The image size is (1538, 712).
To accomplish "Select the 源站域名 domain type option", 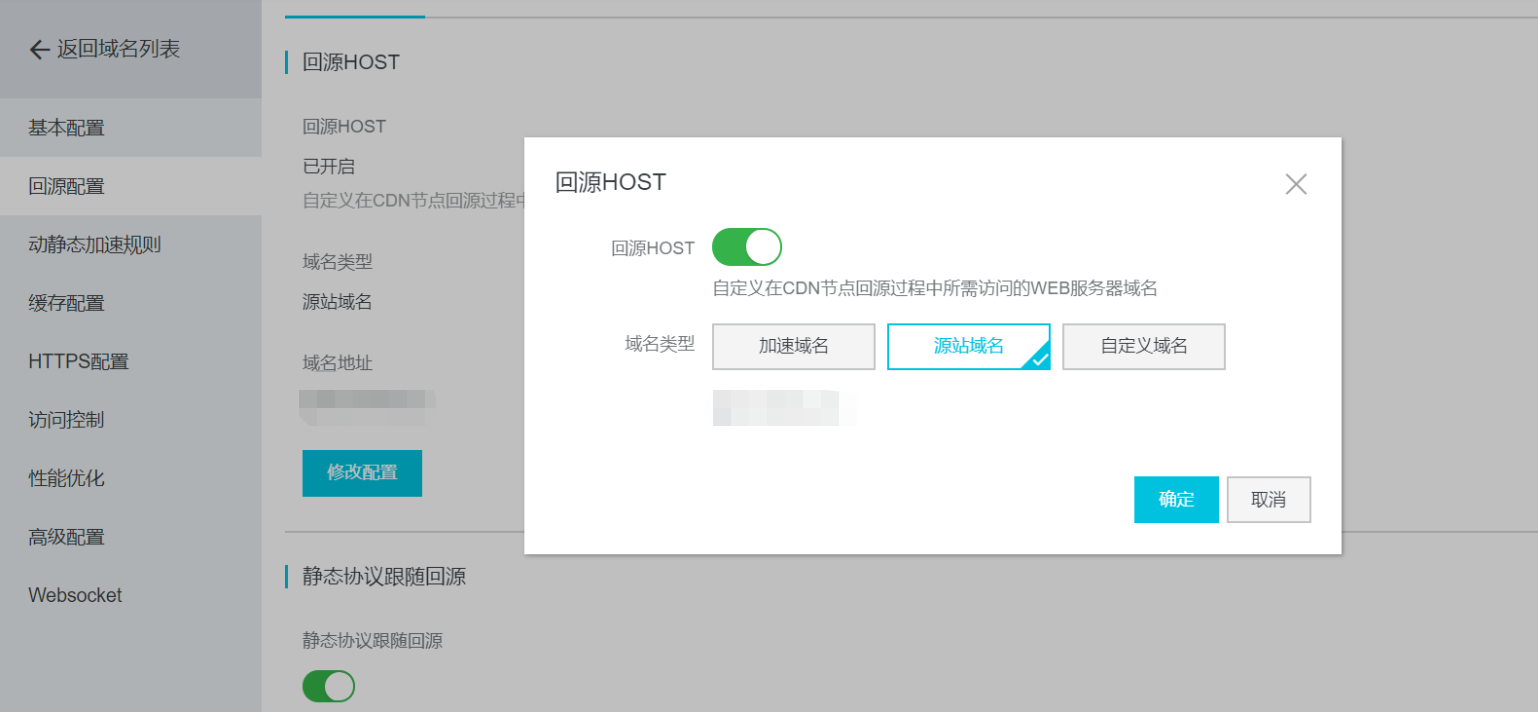I will (x=968, y=346).
